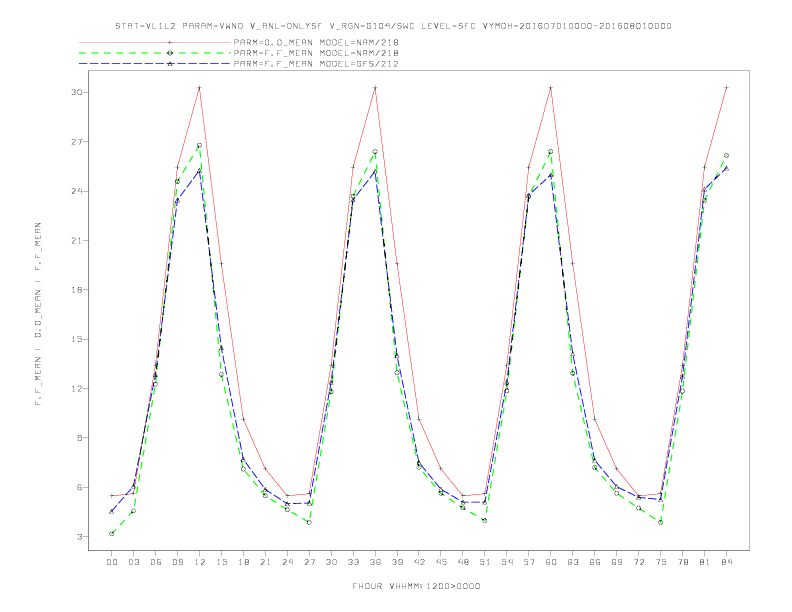Click red line peak marker at forecast hour 12

click(200, 88)
